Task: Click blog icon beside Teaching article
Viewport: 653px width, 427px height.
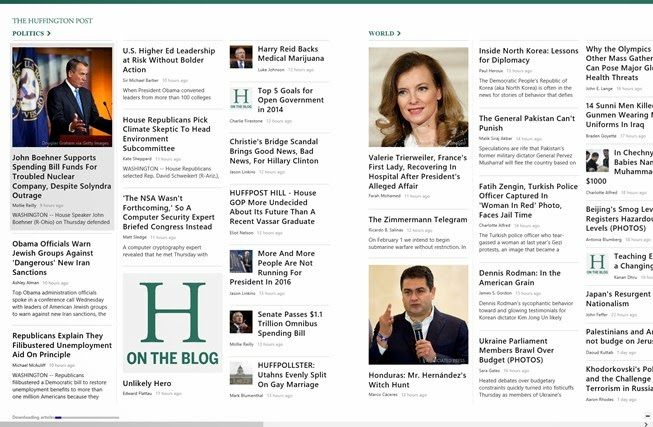Action: tap(597, 264)
